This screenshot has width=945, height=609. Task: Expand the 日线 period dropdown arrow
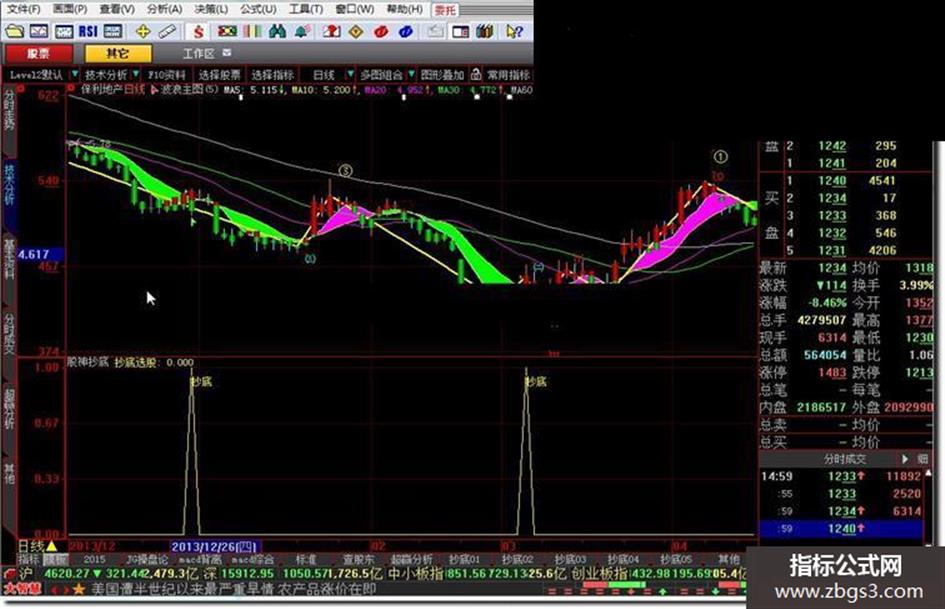pos(350,74)
